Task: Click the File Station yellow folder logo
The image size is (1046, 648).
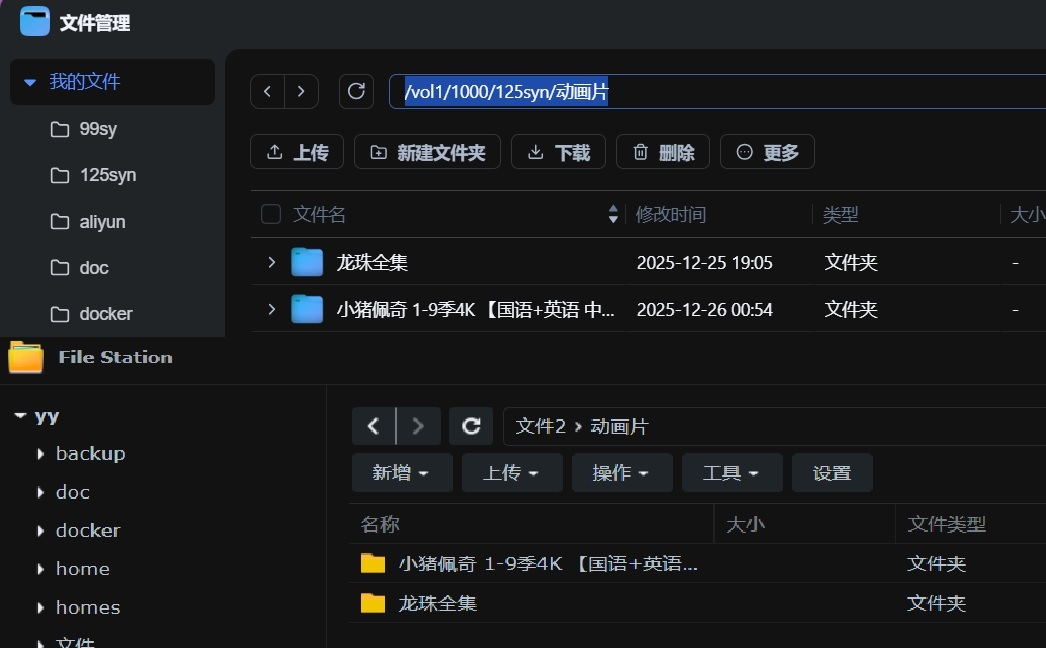Action: click(25, 357)
